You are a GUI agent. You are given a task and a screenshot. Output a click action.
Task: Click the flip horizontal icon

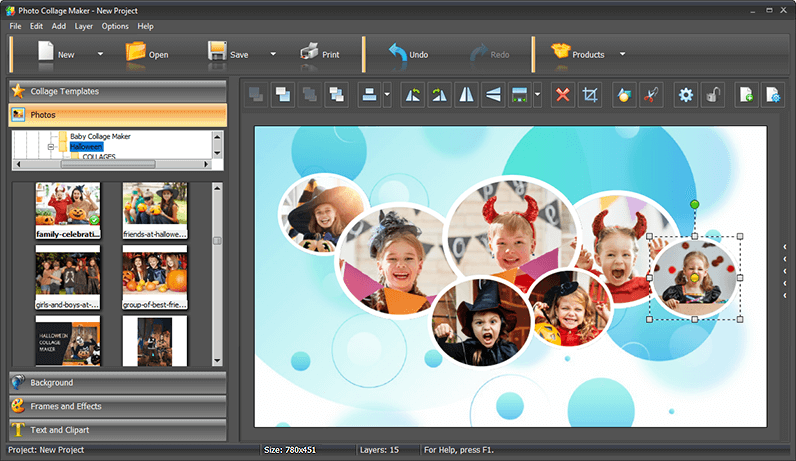pos(466,95)
